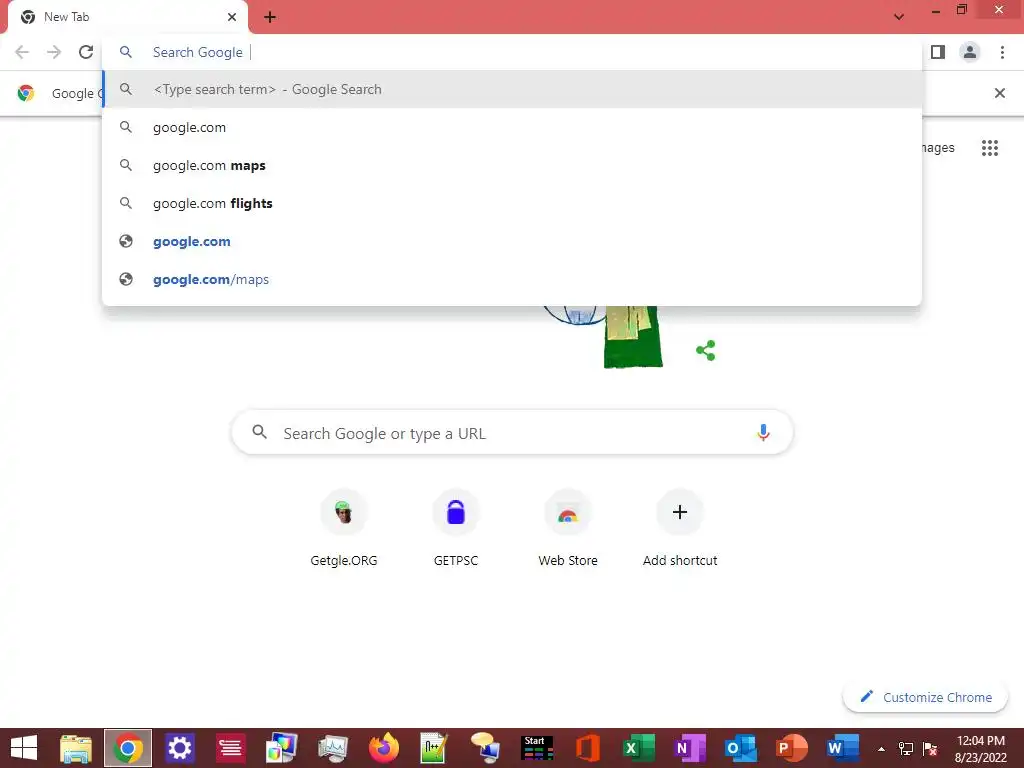Open the color display taskbar icon

click(281, 748)
